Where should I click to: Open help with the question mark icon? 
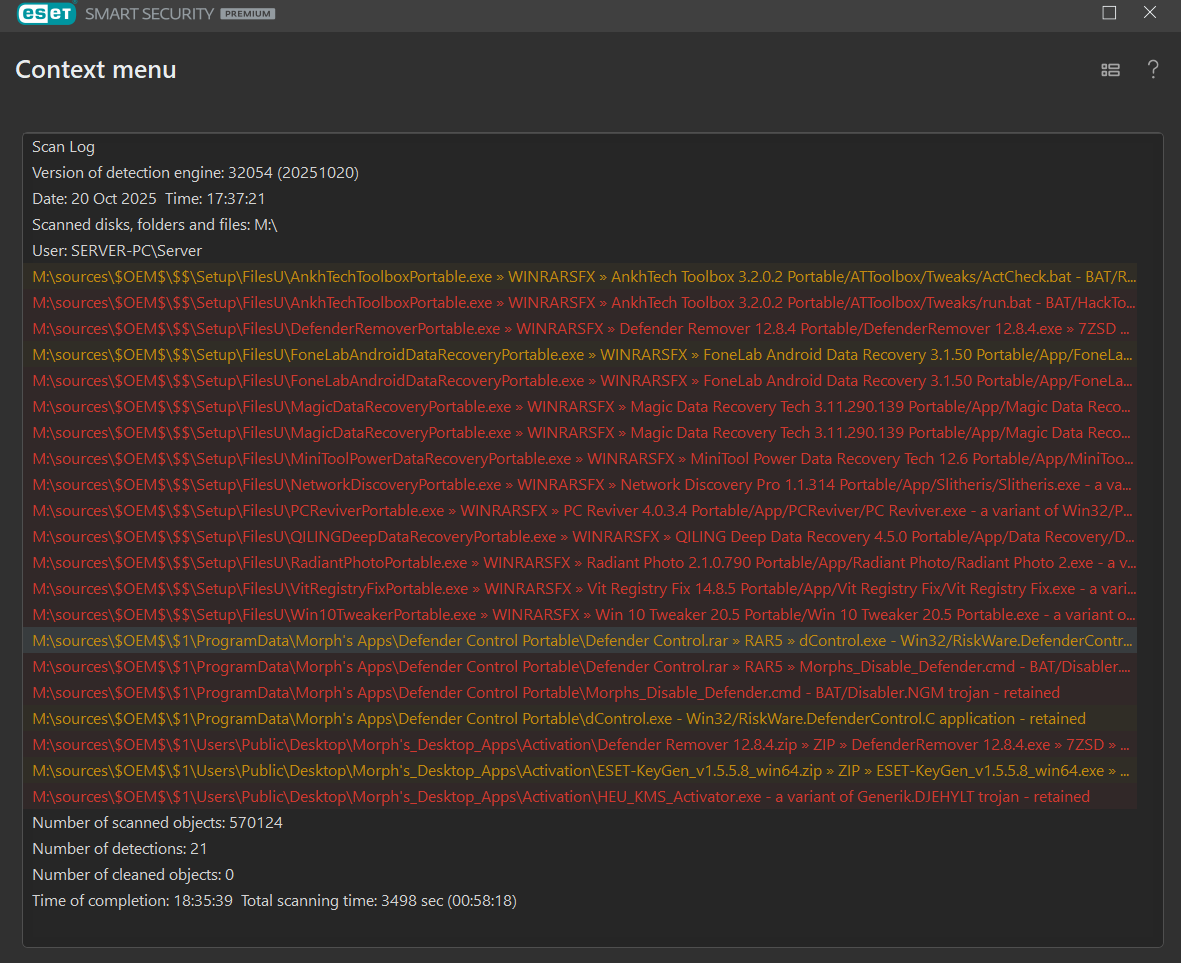[1153, 69]
